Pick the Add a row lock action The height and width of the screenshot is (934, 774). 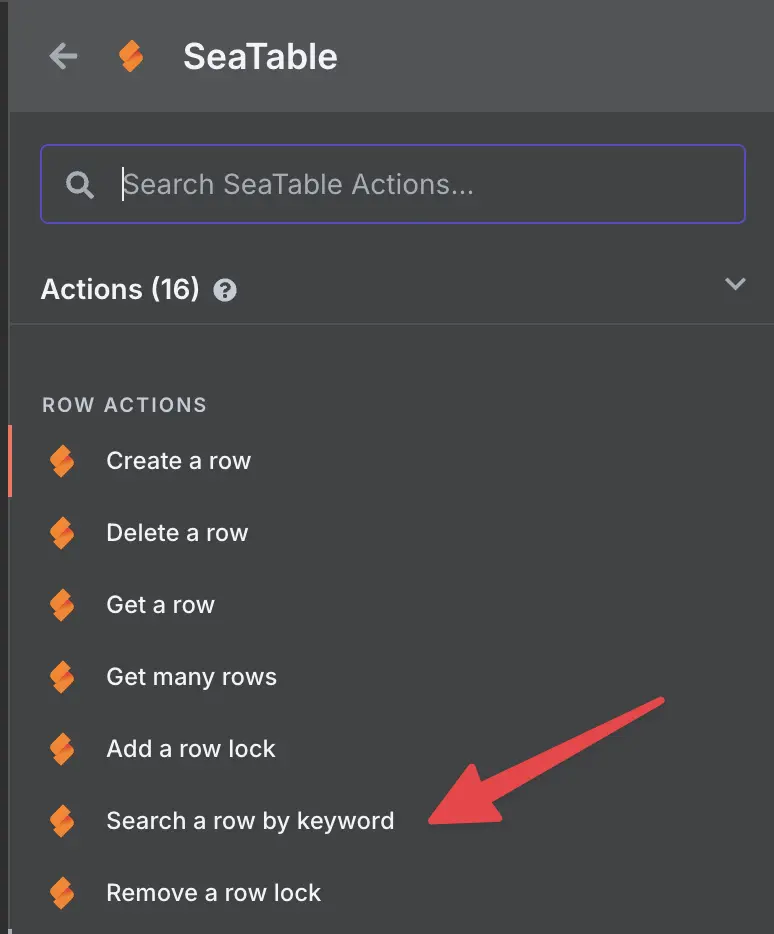point(191,749)
